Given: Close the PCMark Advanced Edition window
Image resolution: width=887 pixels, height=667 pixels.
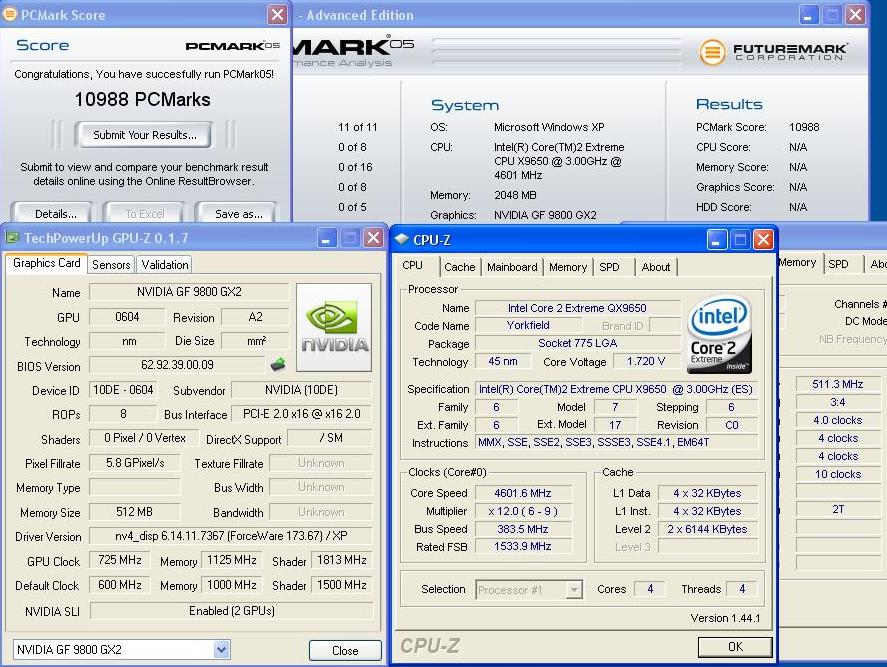Looking at the screenshot, I should point(855,15).
